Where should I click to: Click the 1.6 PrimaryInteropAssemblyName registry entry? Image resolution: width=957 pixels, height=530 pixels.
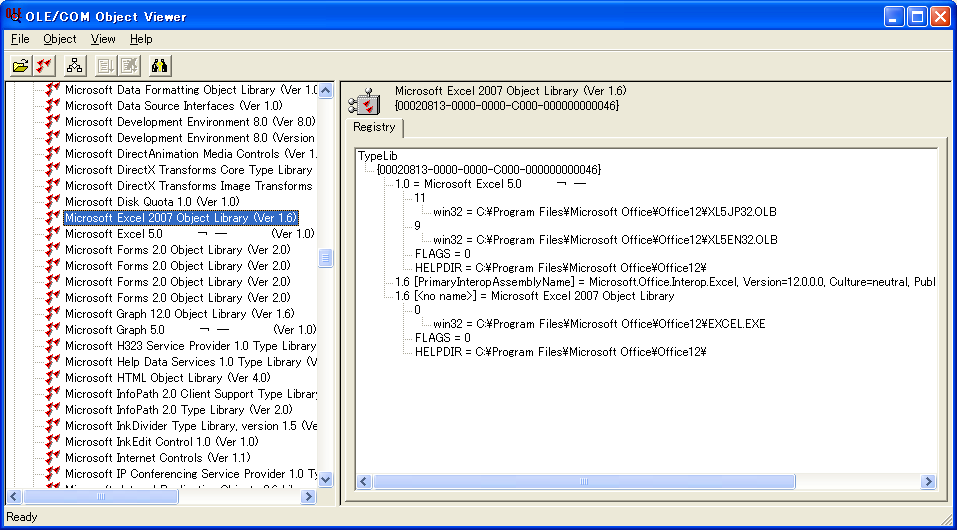coord(665,281)
